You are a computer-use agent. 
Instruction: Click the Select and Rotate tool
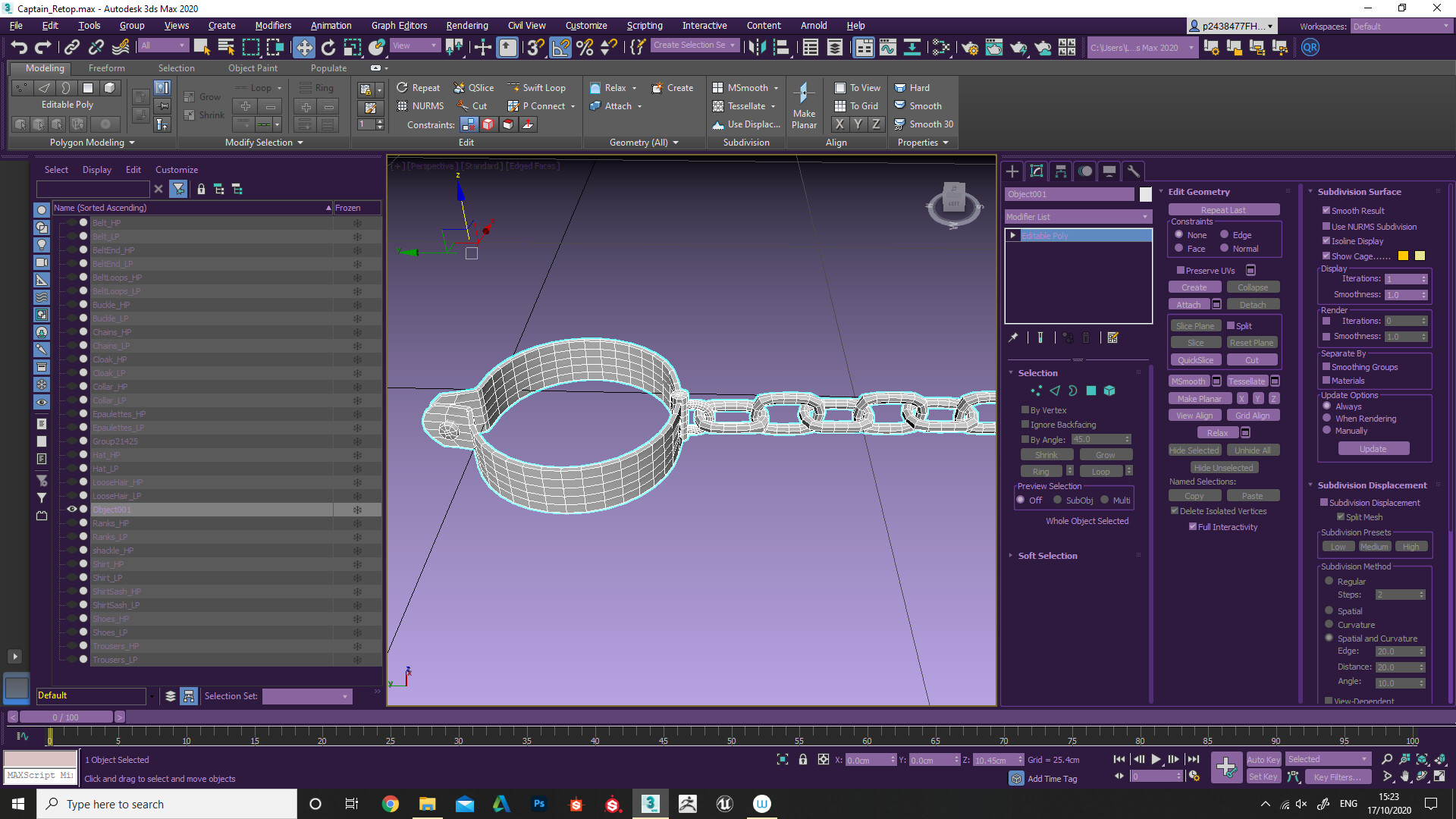pyautogui.click(x=328, y=48)
